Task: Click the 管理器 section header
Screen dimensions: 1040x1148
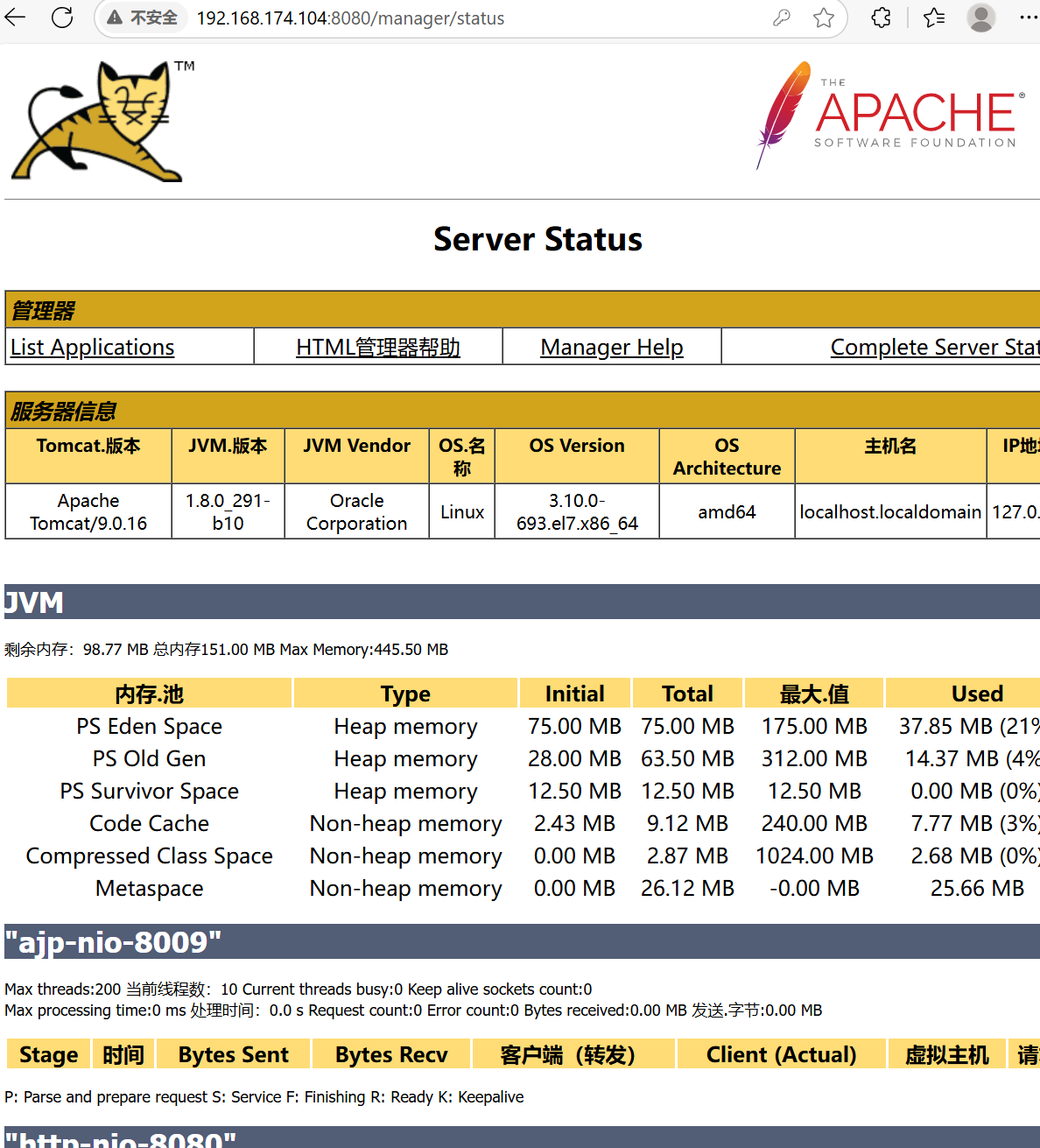Action: (522, 310)
